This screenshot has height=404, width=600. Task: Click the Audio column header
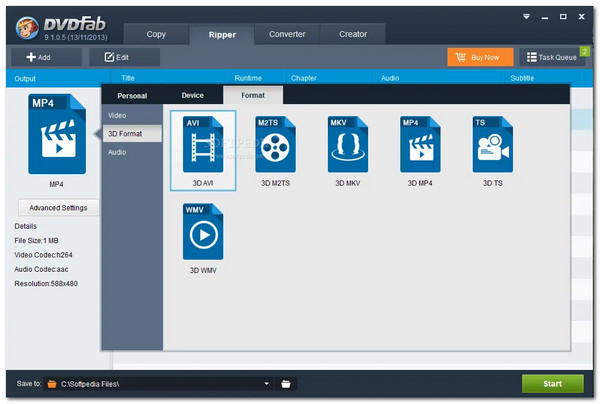(x=390, y=78)
